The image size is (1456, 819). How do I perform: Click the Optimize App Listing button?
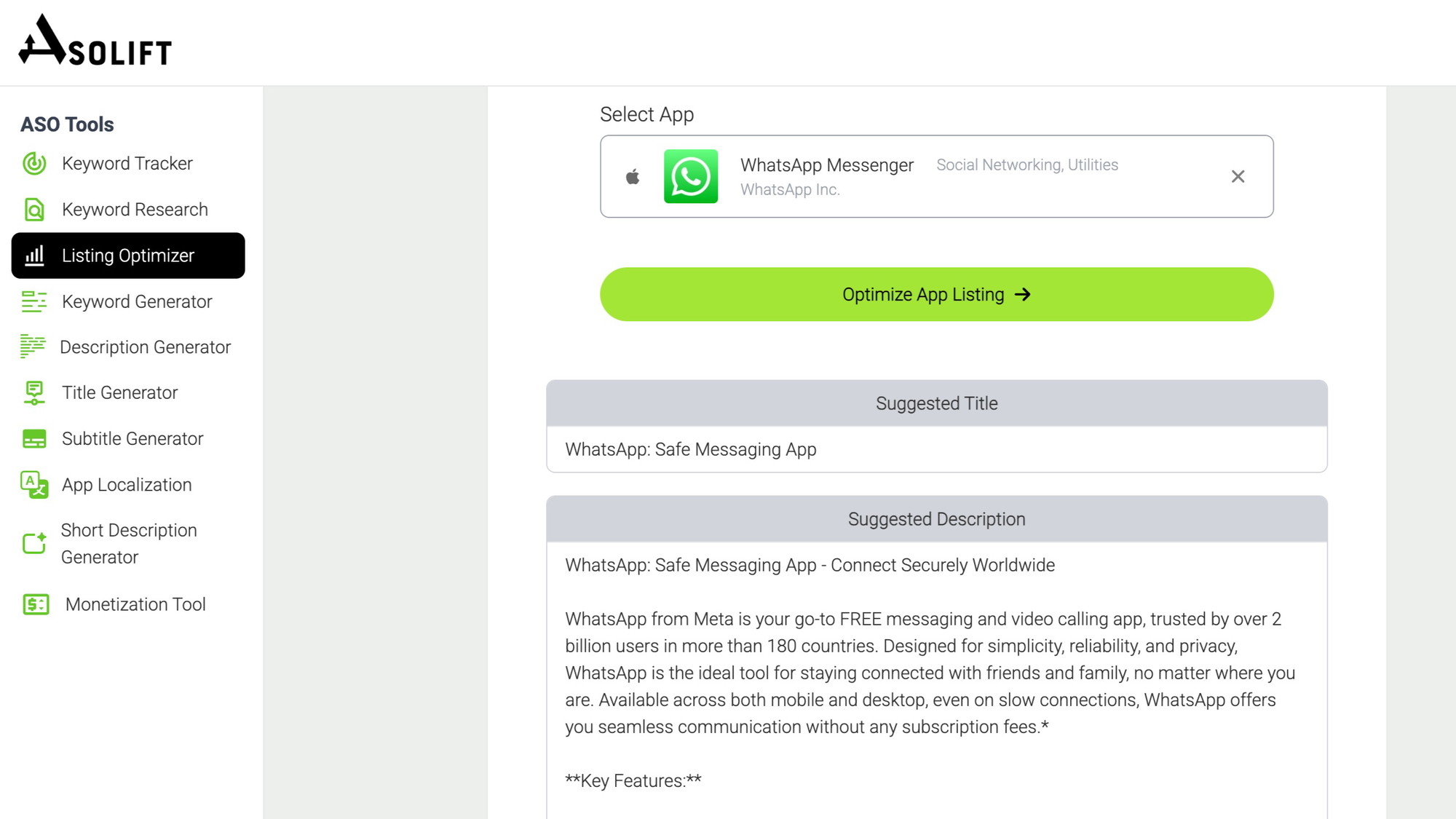pos(937,294)
